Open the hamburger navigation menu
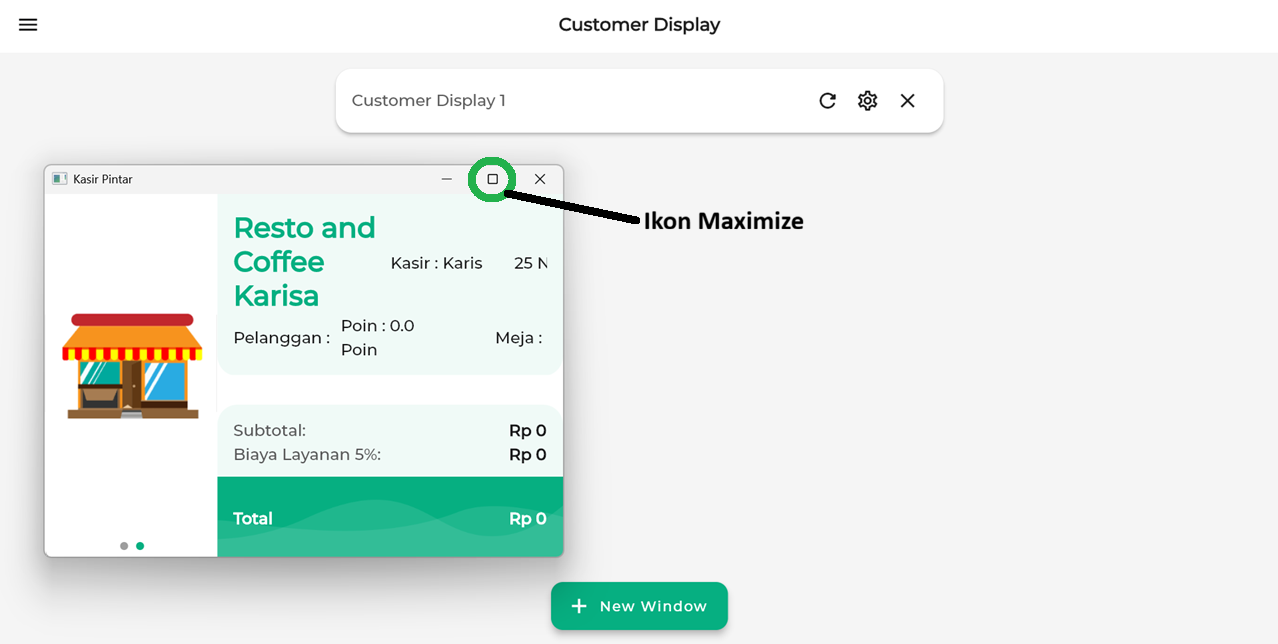This screenshot has height=644, width=1278. tap(28, 25)
